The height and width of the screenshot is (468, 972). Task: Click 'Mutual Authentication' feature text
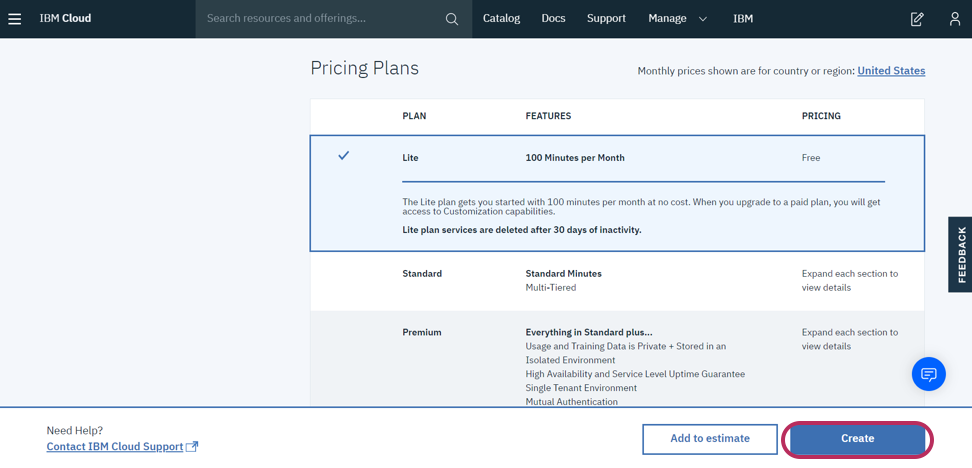click(572, 402)
